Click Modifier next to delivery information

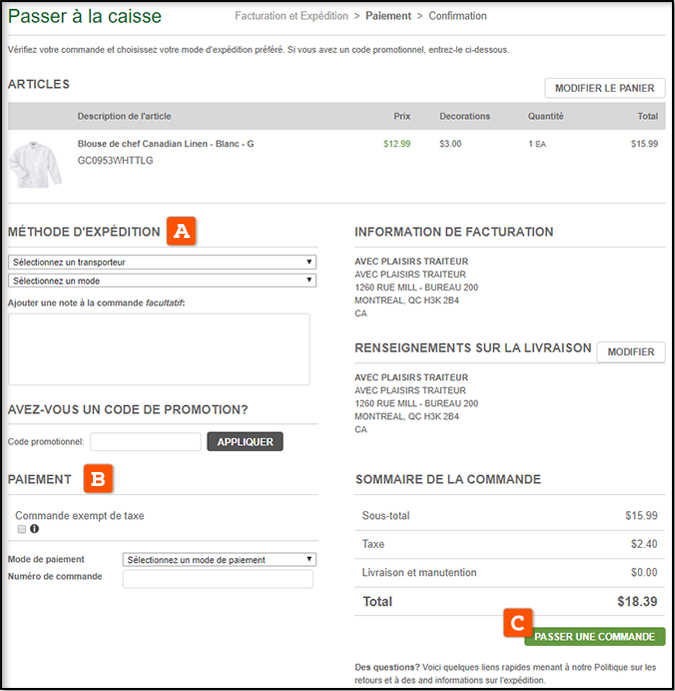(630, 352)
